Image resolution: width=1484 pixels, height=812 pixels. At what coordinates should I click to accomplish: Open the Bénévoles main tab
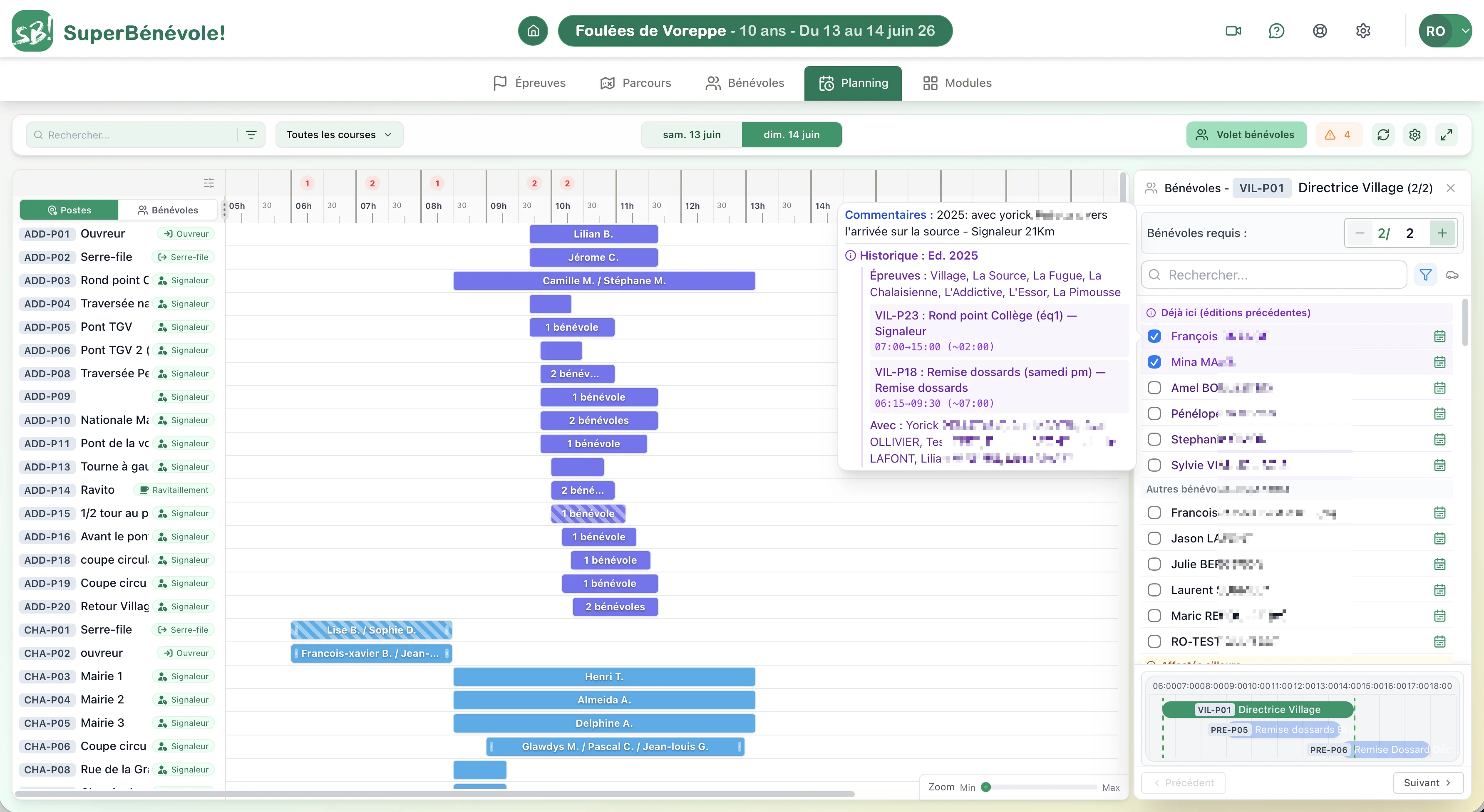tap(745, 83)
